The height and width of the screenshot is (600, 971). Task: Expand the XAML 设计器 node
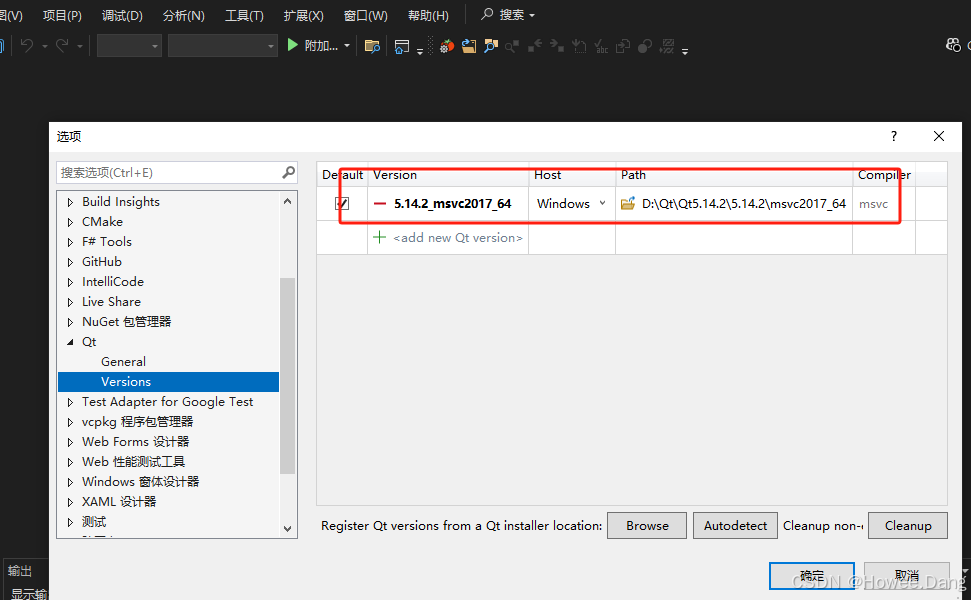tap(70, 502)
